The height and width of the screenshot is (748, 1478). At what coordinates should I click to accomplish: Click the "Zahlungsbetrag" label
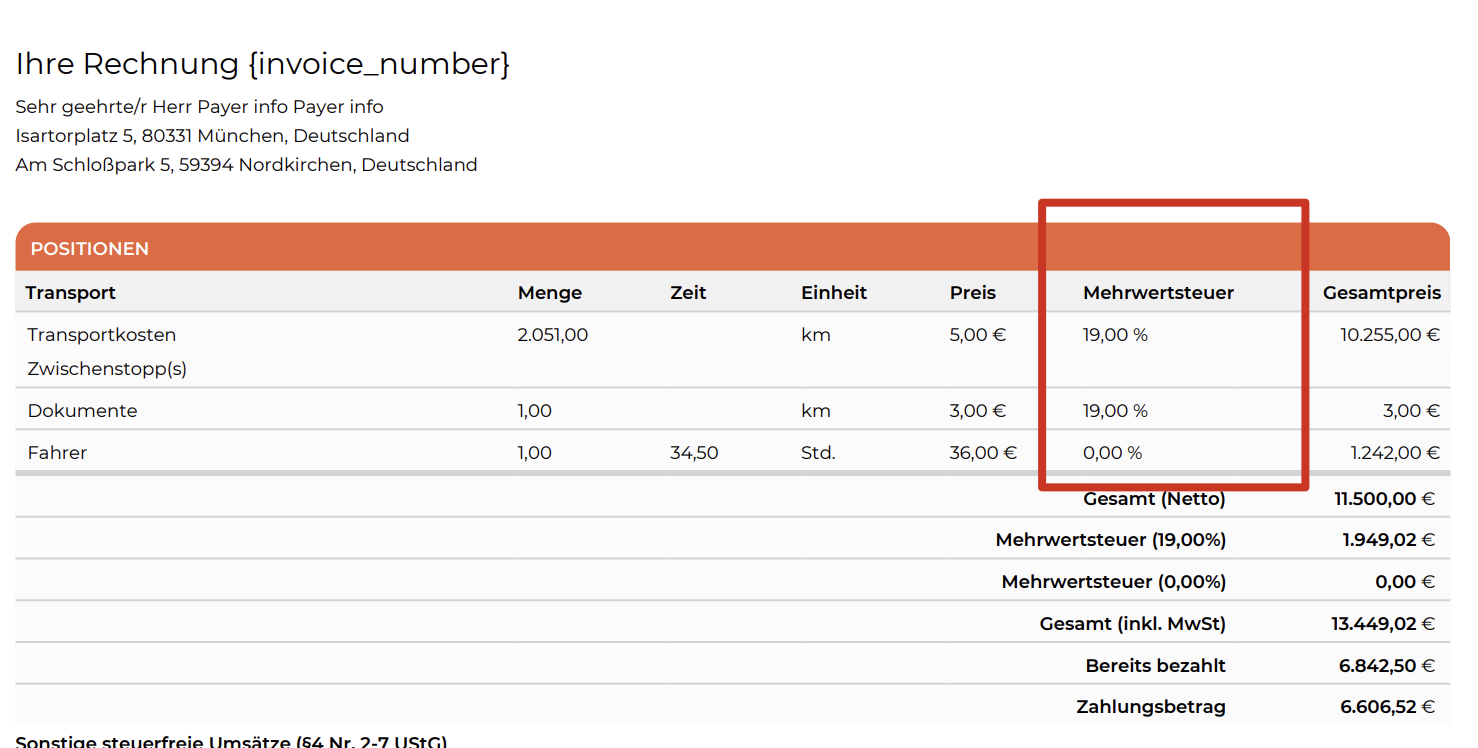(x=1151, y=707)
